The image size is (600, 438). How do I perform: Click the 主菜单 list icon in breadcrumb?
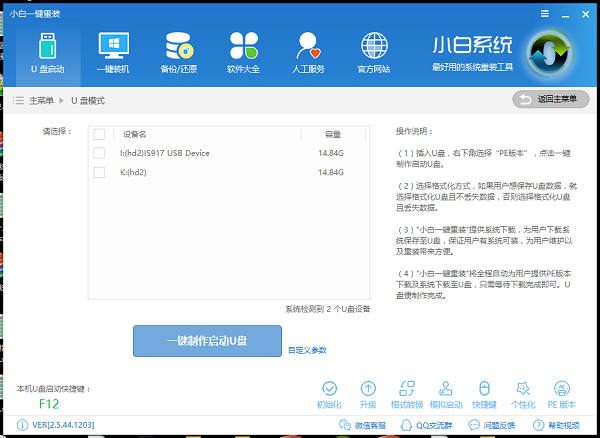pos(18,101)
